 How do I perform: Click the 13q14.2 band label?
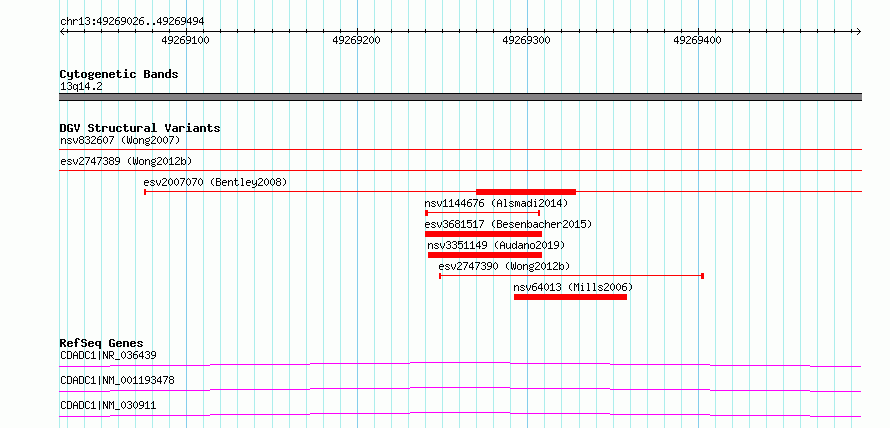click(x=81, y=87)
